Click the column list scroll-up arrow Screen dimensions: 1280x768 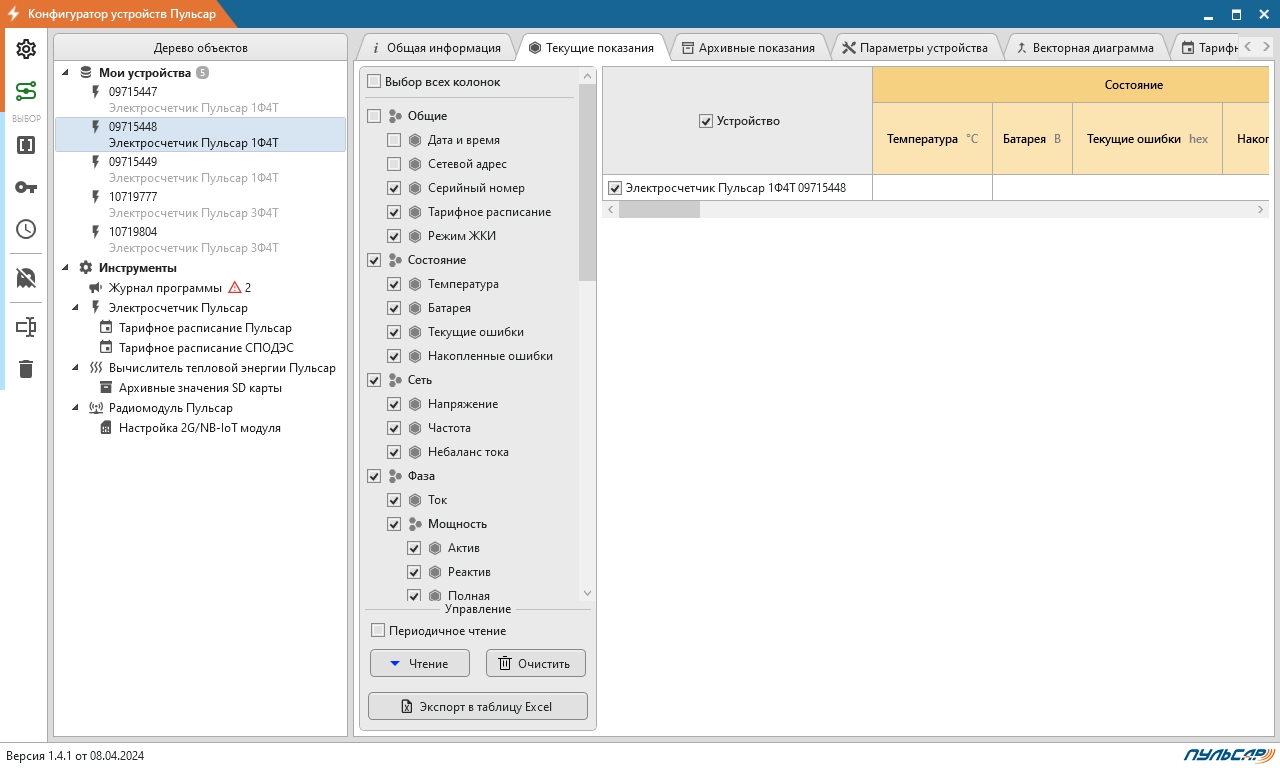(587, 76)
